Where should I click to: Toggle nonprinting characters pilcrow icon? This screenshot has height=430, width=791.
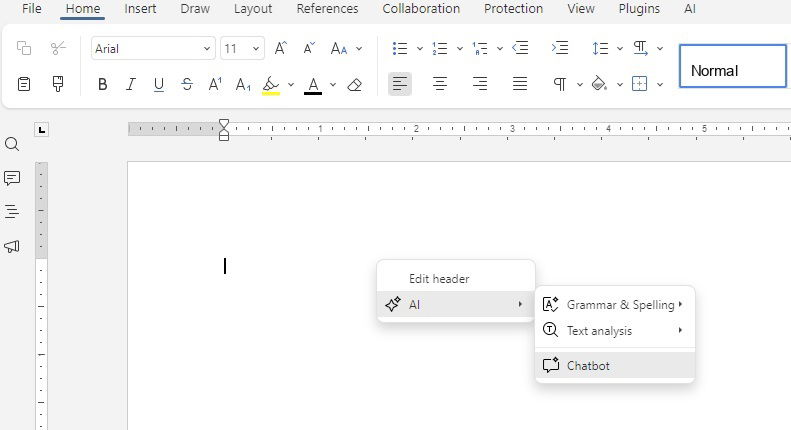[x=560, y=84]
